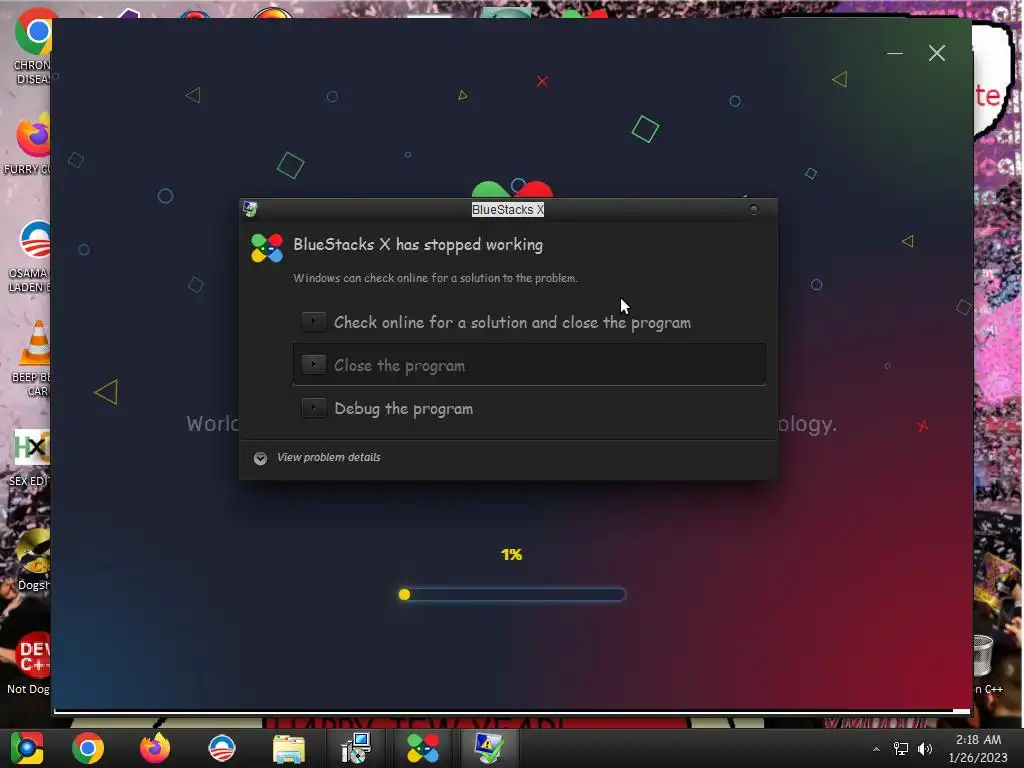Click the yellow progress indicator dot
The image size is (1024, 768).
coord(404,594)
